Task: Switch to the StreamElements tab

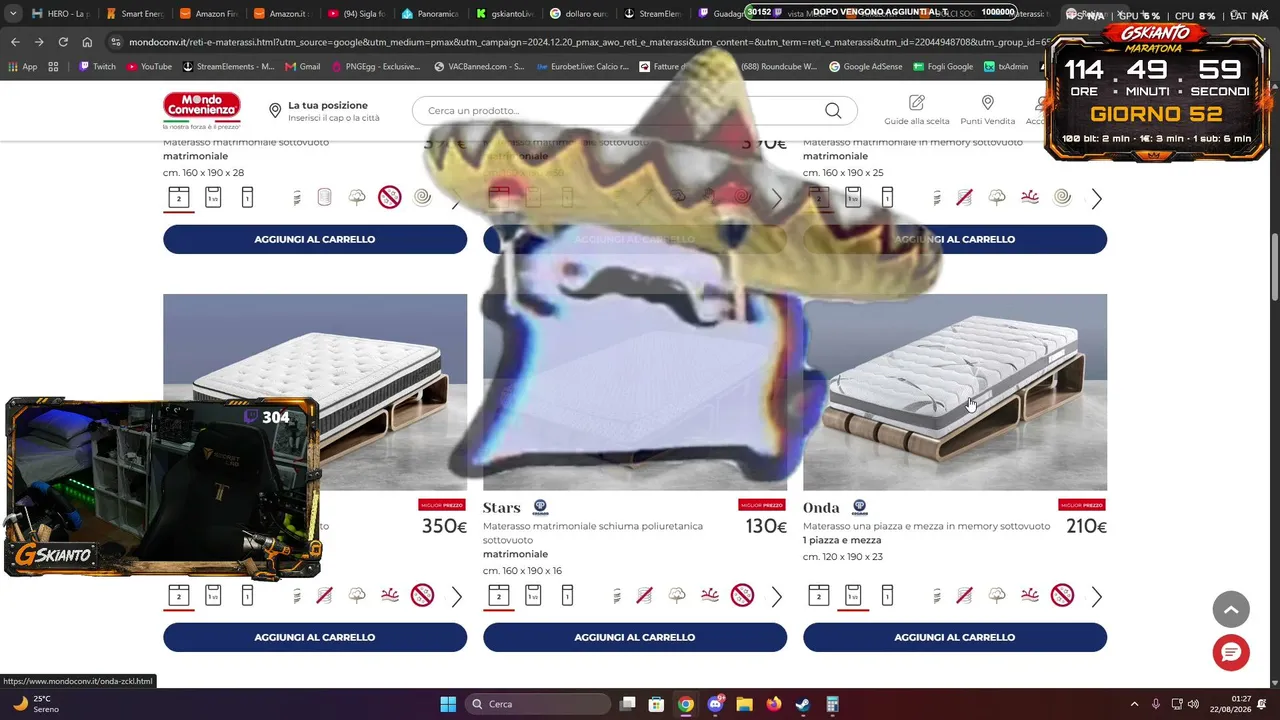Action: click(x=652, y=14)
